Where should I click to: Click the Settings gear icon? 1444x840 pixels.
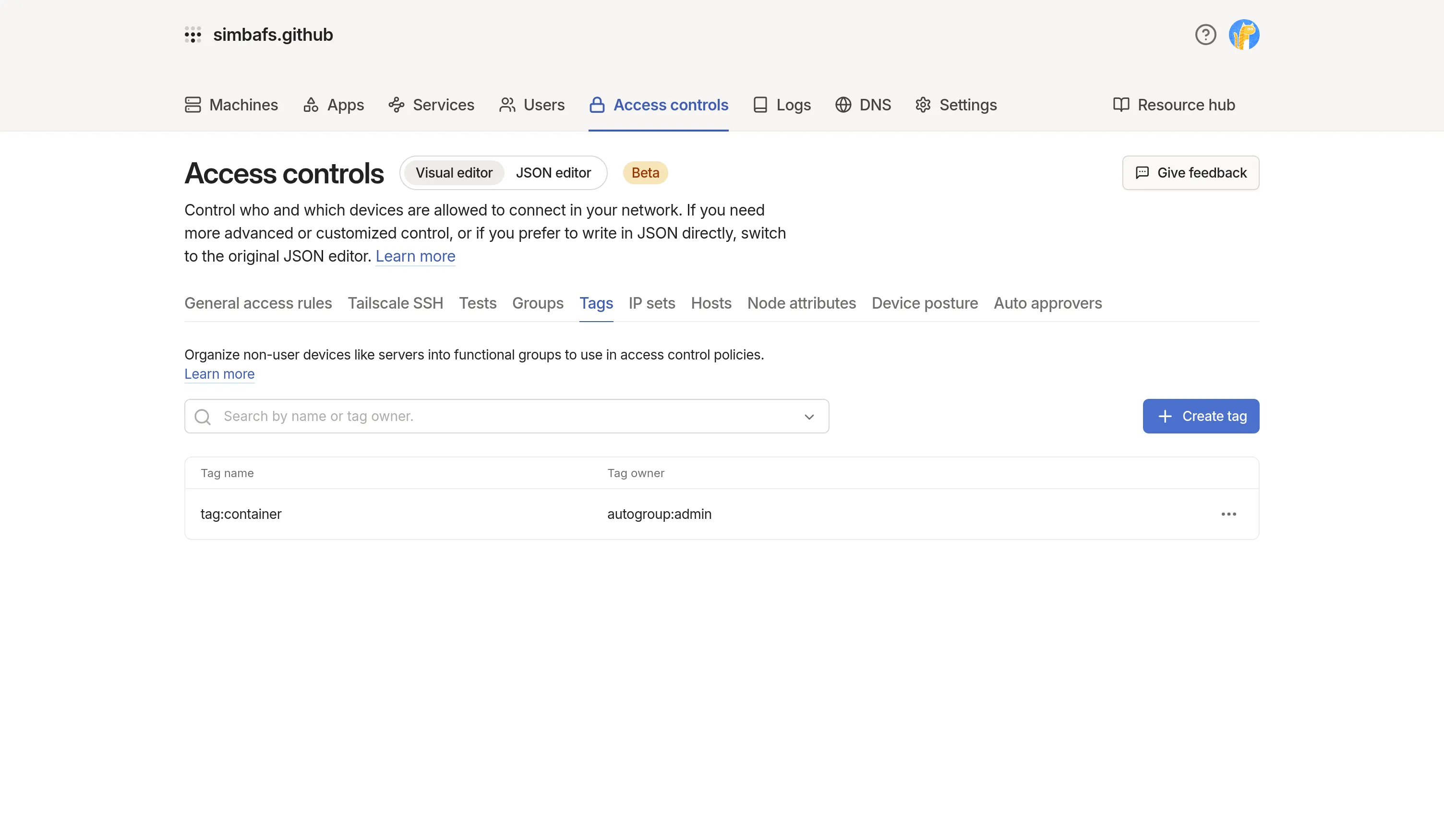[923, 105]
